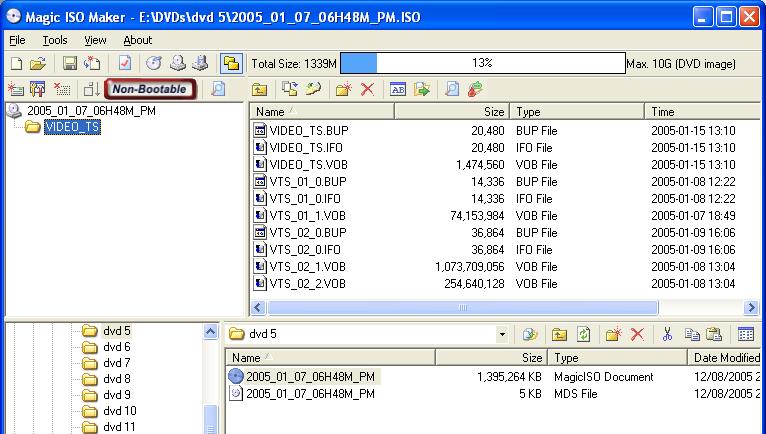Open the dvd 5 path dropdown
Image resolution: width=766 pixels, height=434 pixels.
[x=502, y=334]
